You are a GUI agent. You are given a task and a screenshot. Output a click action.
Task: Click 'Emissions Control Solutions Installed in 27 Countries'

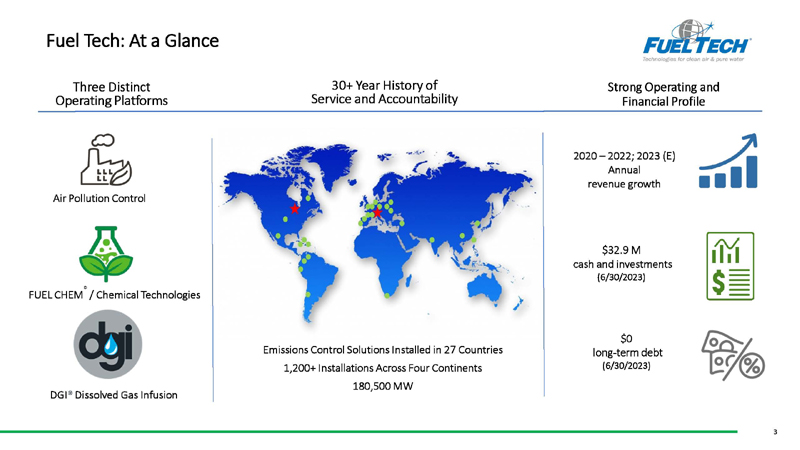[x=383, y=350]
